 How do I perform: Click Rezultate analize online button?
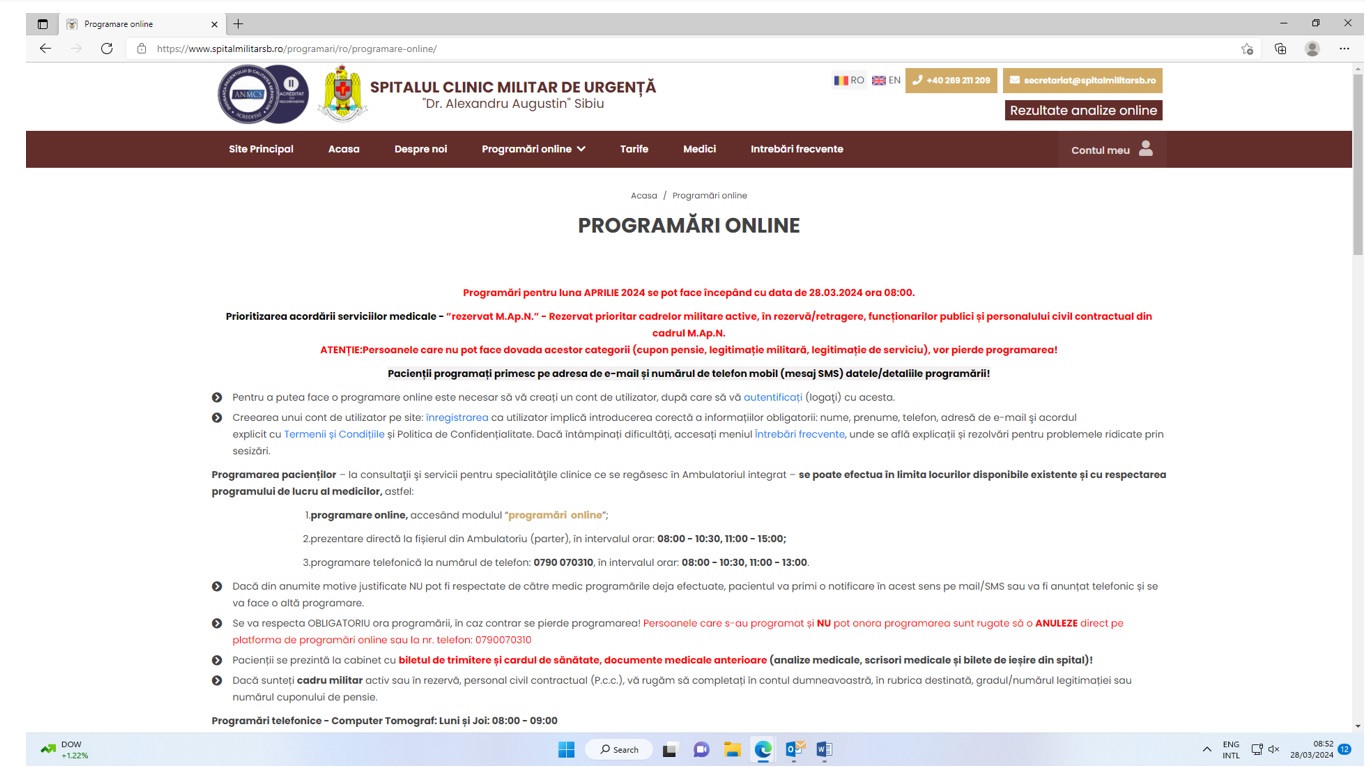click(1083, 110)
